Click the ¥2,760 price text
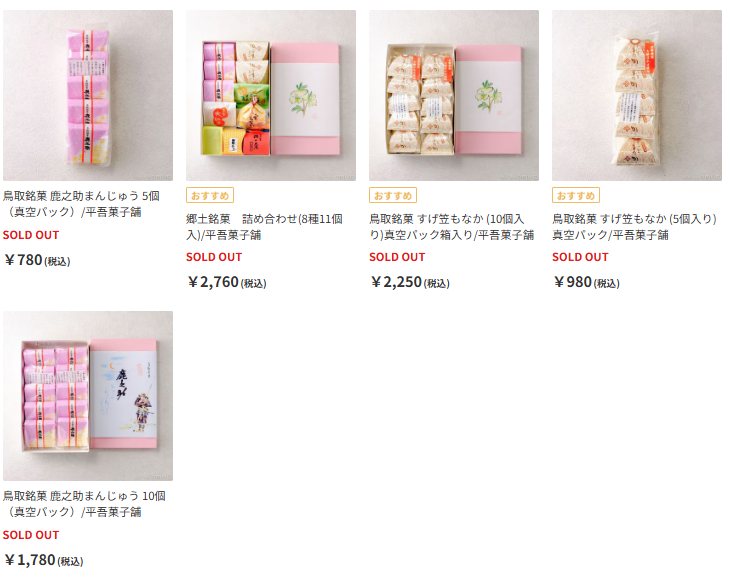The width and height of the screenshot is (730, 586). [x=227, y=282]
